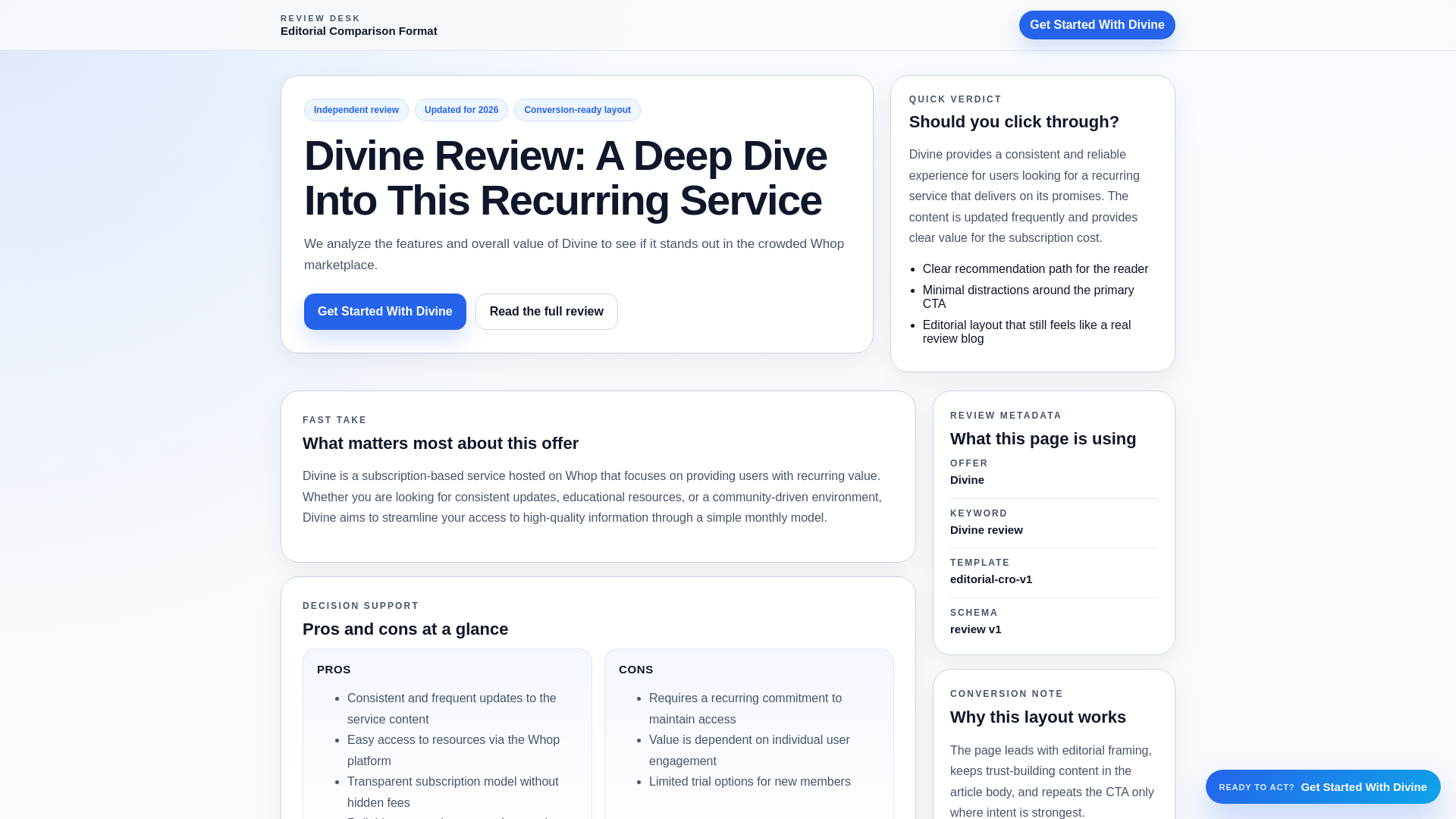This screenshot has height=819, width=1456.
Task: Click pro Consistent and frequent updates item
Action: click(x=452, y=709)
